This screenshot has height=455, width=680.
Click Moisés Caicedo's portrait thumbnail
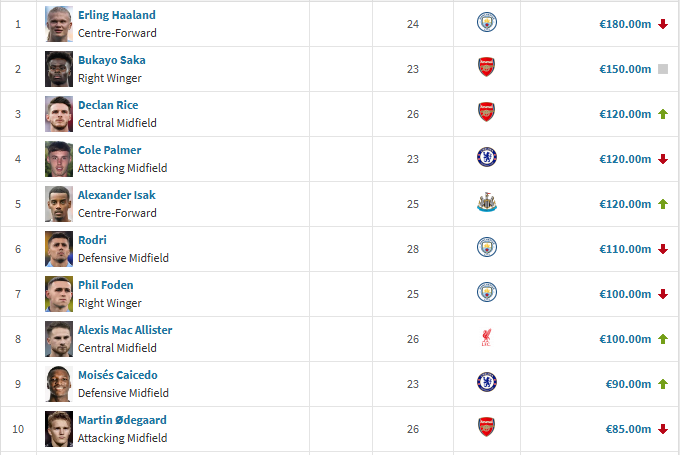(59, 384)
